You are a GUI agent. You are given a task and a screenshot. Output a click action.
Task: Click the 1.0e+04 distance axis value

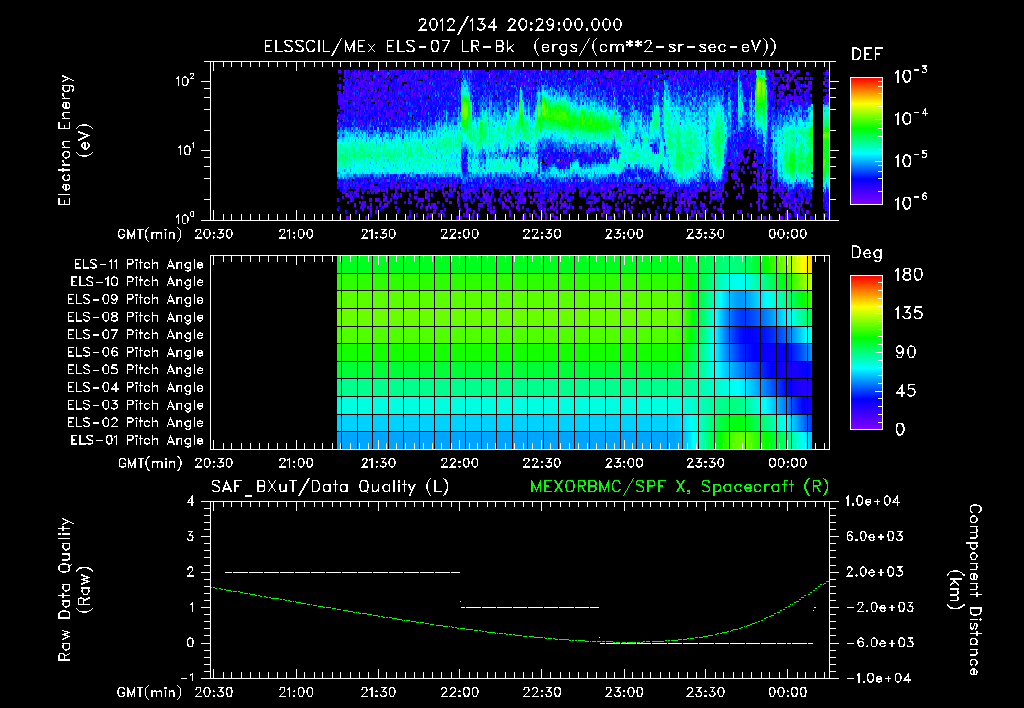click(872, 502)
